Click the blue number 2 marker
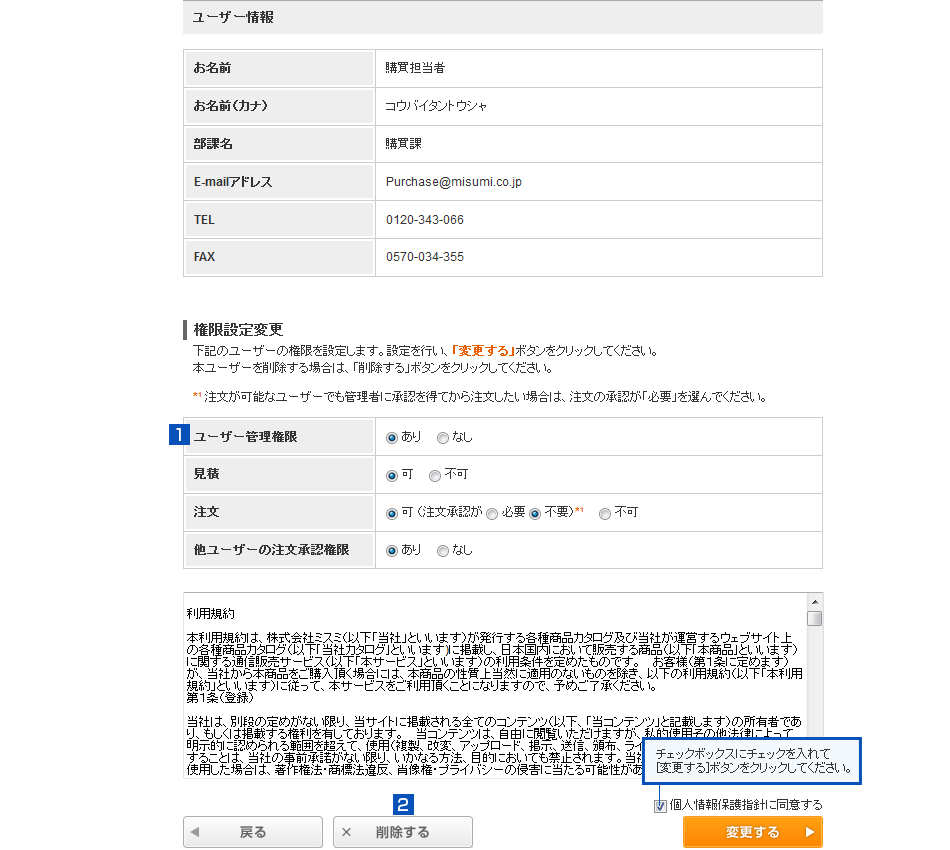The image size is (950, 850). (x=403, y=803)
